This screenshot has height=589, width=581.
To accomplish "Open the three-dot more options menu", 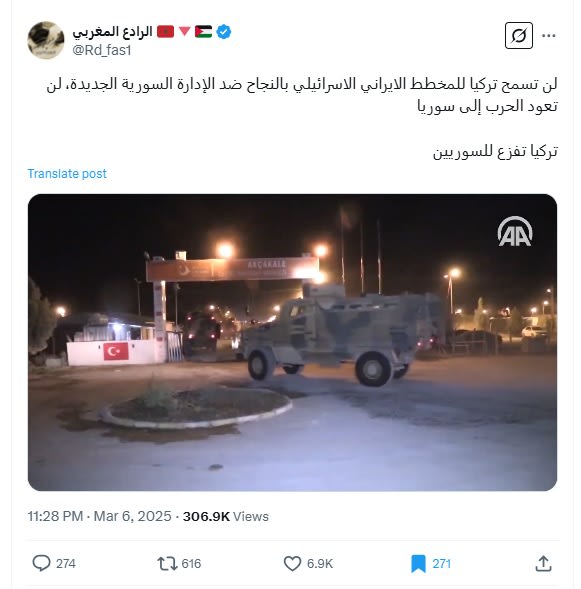I will (x=549, y=36).
